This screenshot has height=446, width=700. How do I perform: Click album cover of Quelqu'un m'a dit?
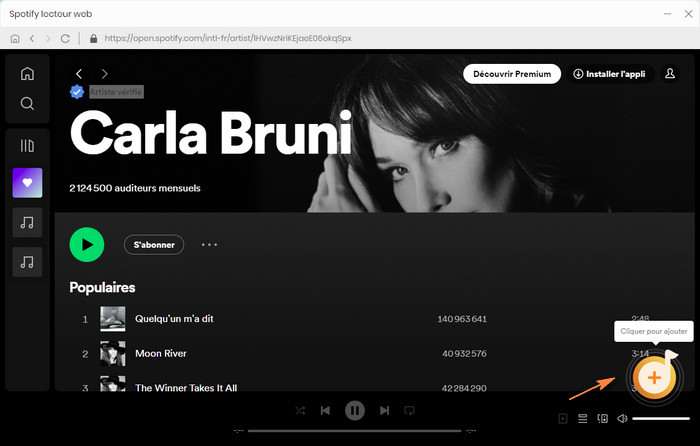pos(112,319)
